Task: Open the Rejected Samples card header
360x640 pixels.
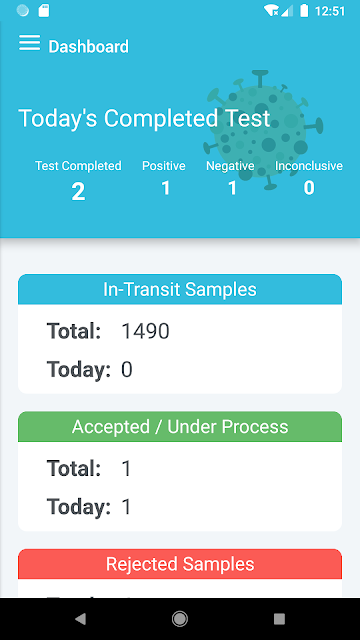Action: [x=180, y=564]
